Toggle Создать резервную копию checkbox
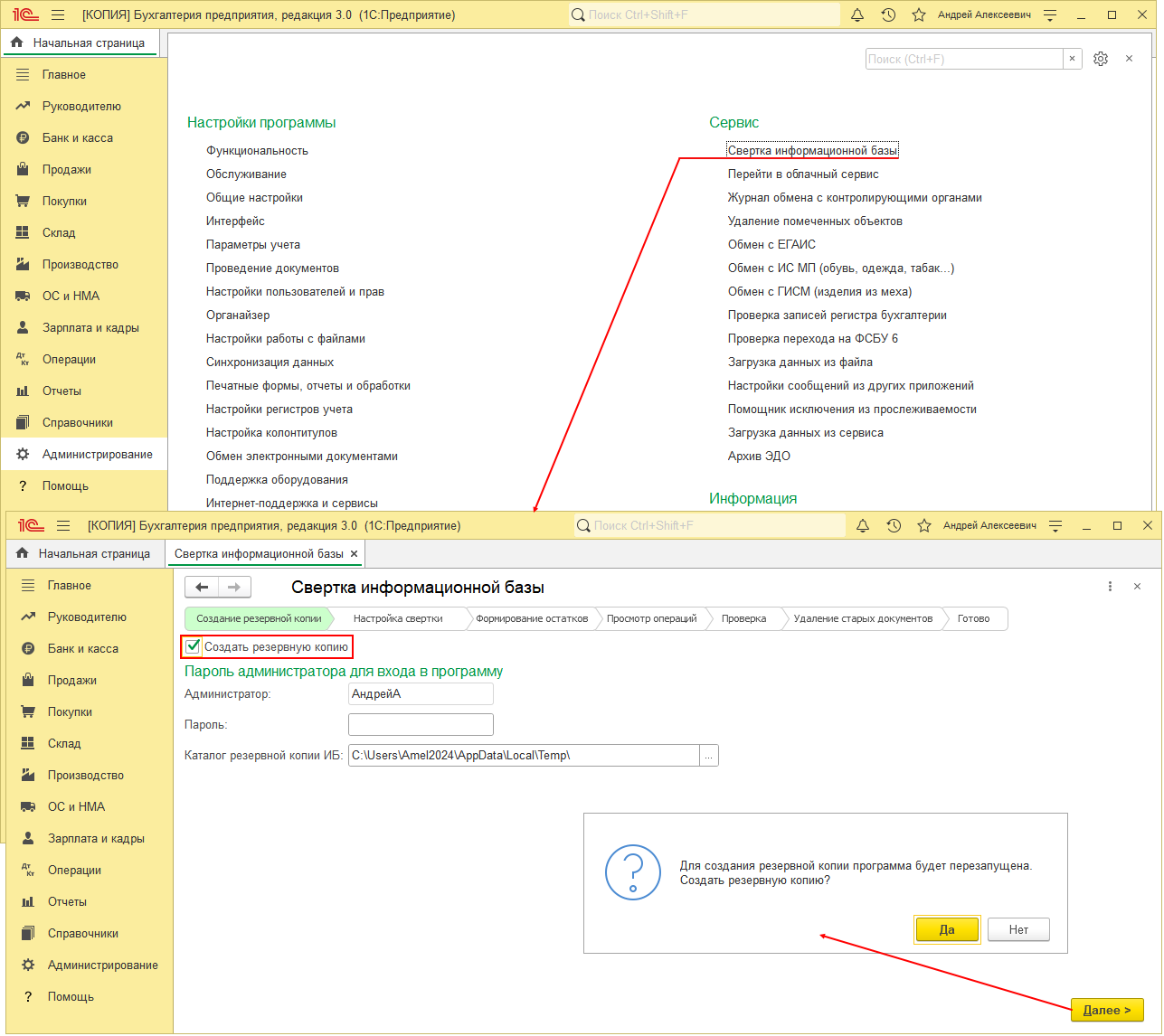 tap(193, 646)
